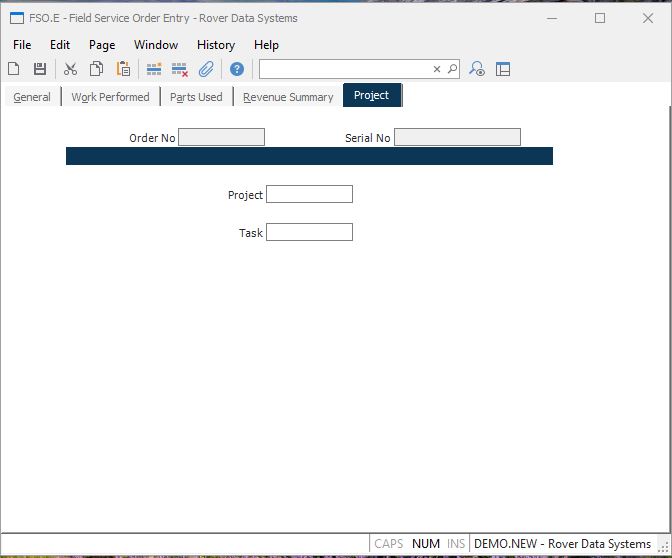Select the Revenue Summary tab

coord(288,97)
